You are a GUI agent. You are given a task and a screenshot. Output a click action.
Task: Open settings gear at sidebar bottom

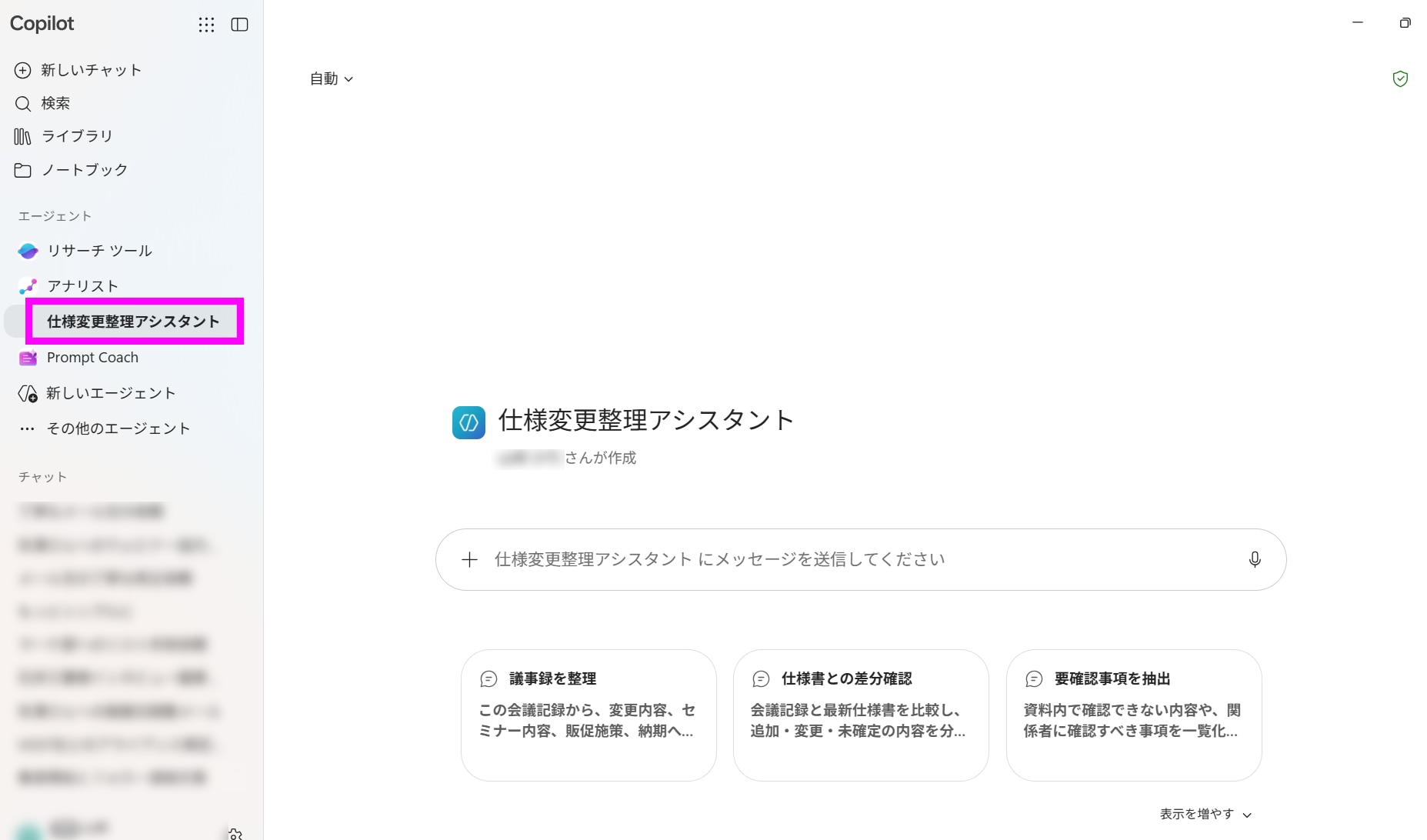(235, 834)
